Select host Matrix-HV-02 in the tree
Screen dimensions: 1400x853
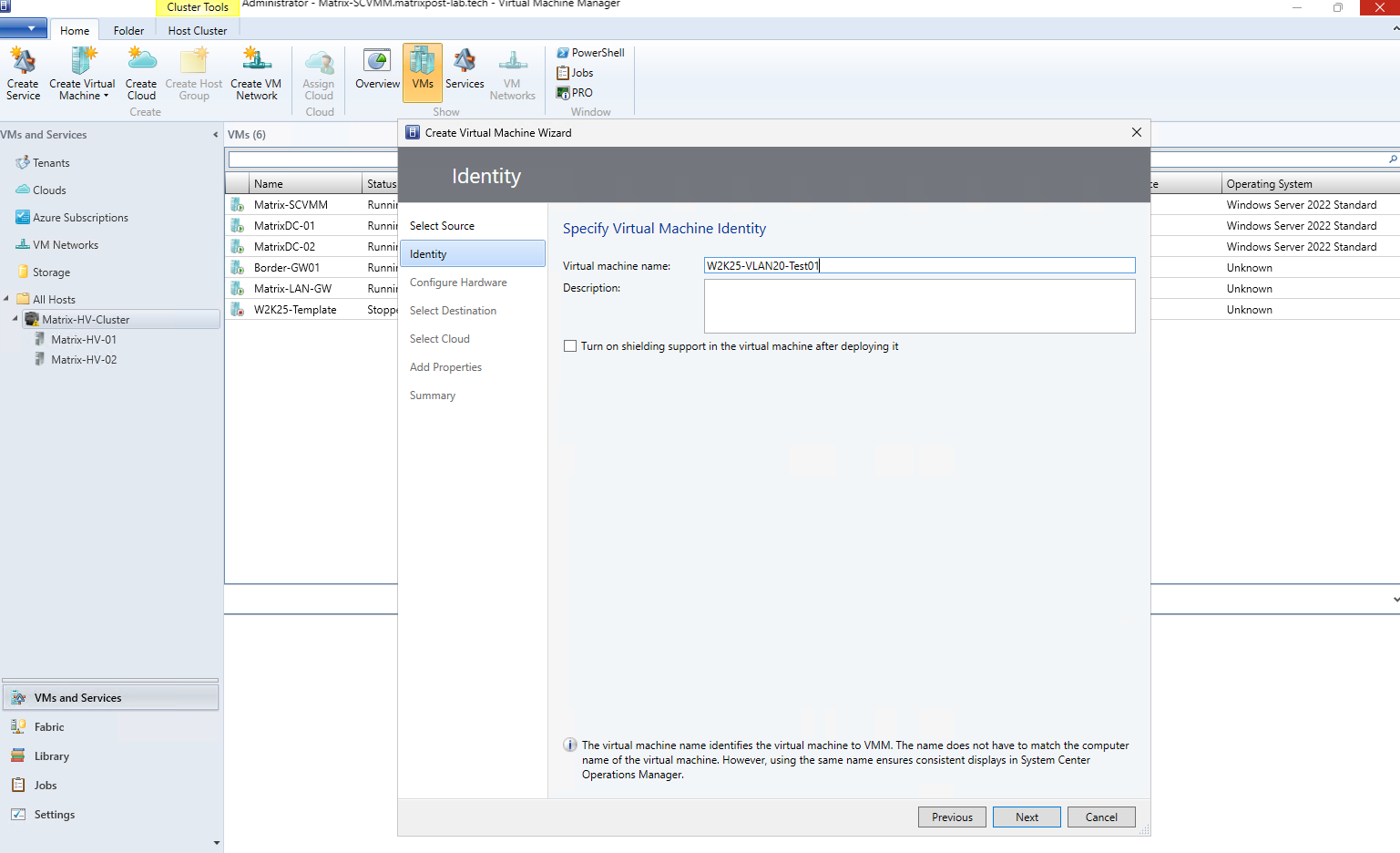click(76, 360)
